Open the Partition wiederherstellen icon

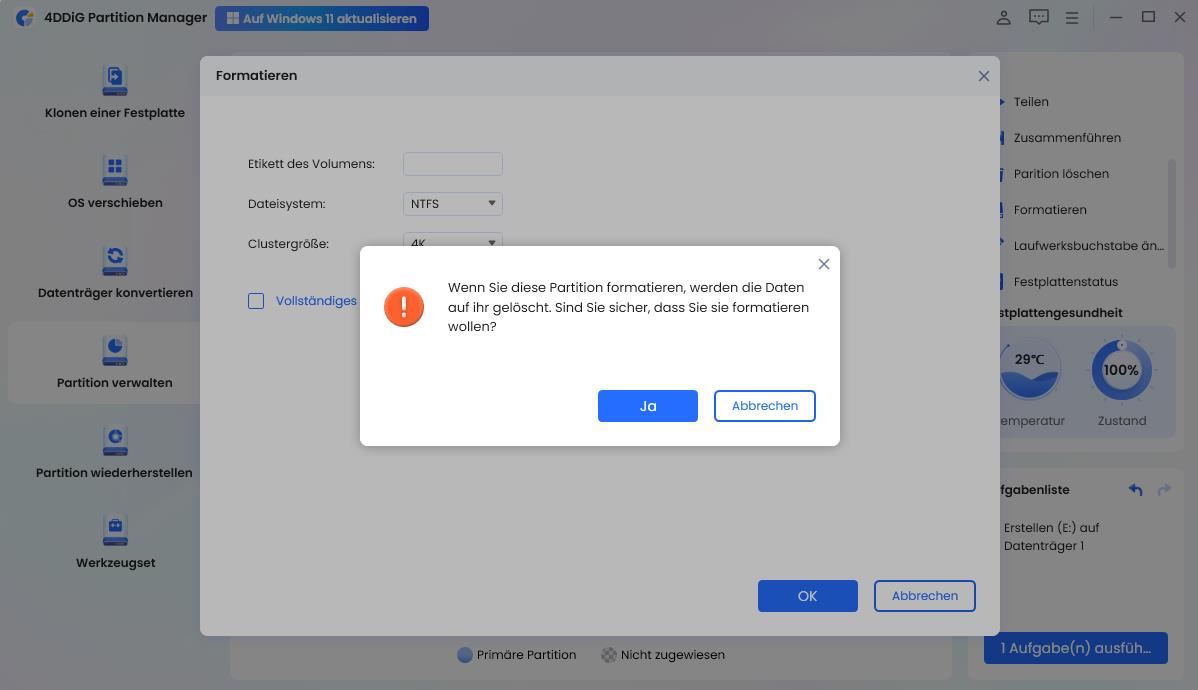pyautogui.click(x=115, y=440)
